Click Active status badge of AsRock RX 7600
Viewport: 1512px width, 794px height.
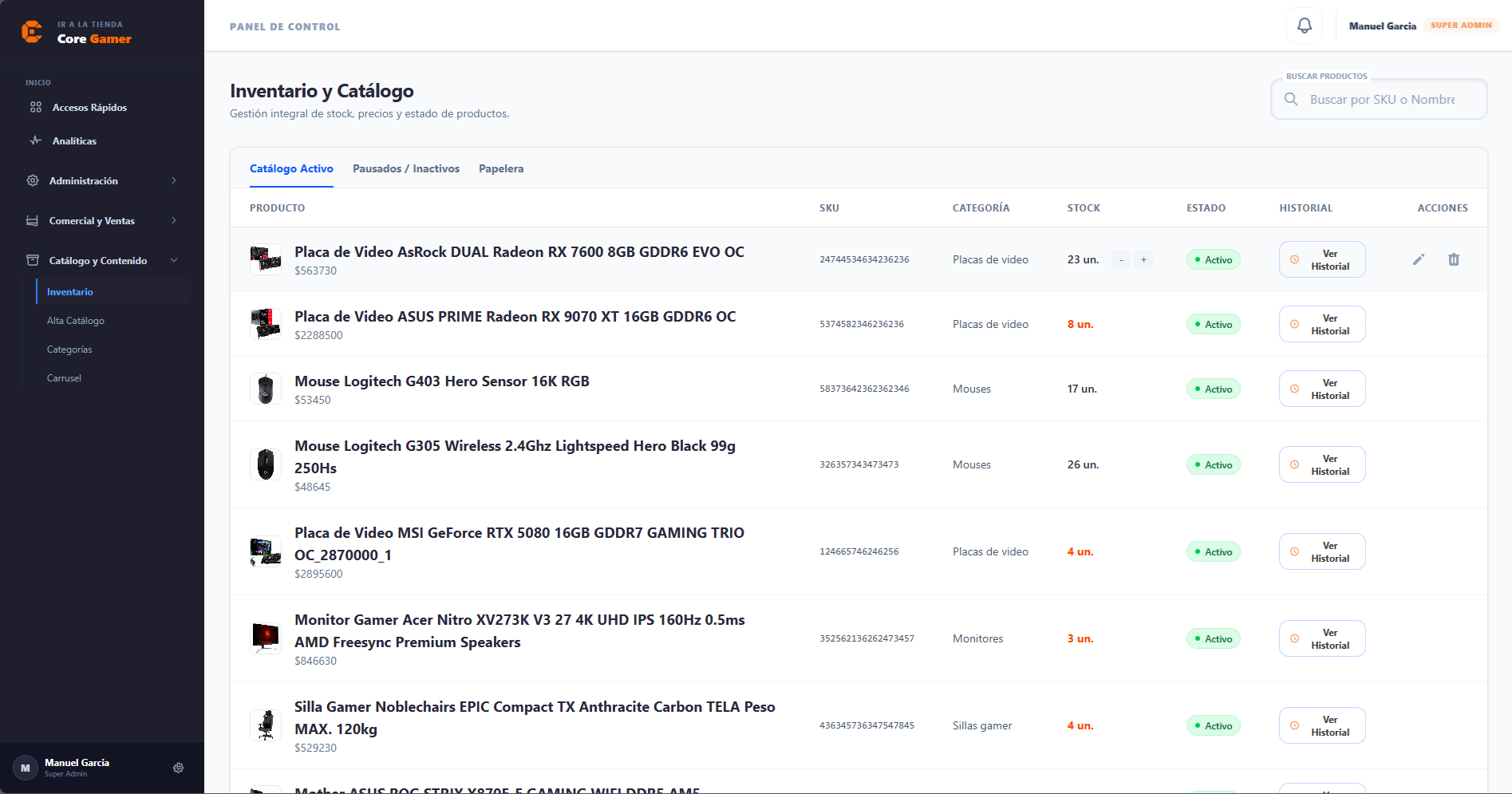pyautogui.click(x=1214, y=259)
